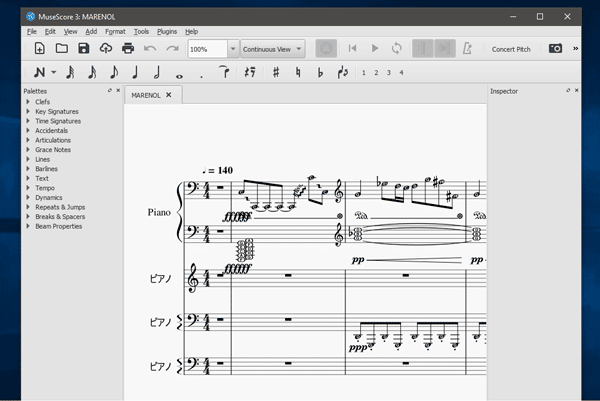Screen dimensions: 600x401
Task: Select the flat accidental icon
Action: (x=320, y=72)
